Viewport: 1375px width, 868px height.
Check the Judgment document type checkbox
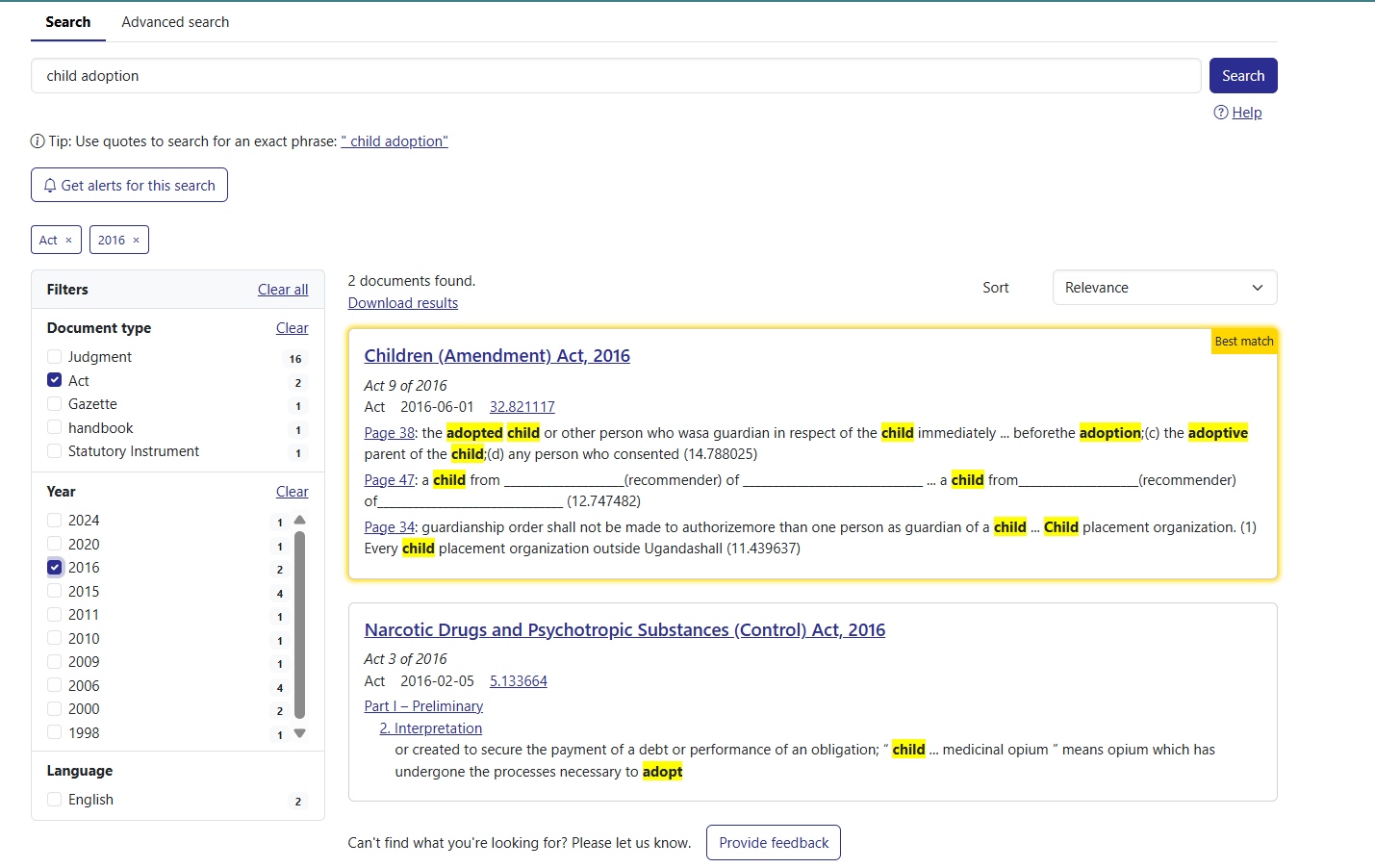pos(55,357)
